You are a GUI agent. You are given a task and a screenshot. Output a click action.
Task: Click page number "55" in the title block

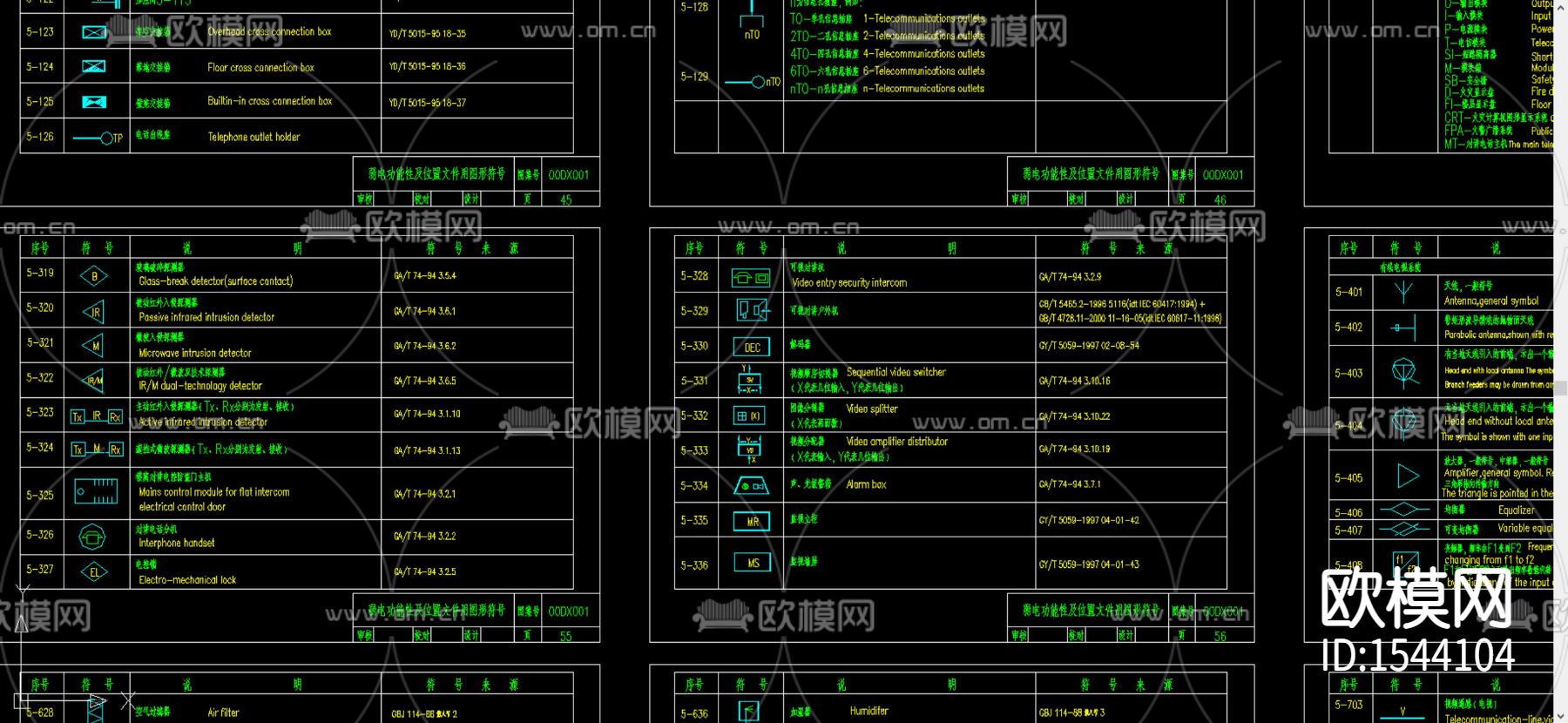(x=566, y=636)
